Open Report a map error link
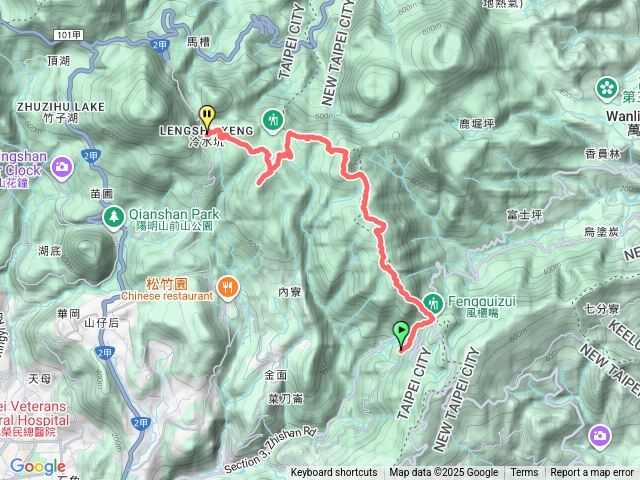This screenshot has height=480, width=640. click(592, 473)
